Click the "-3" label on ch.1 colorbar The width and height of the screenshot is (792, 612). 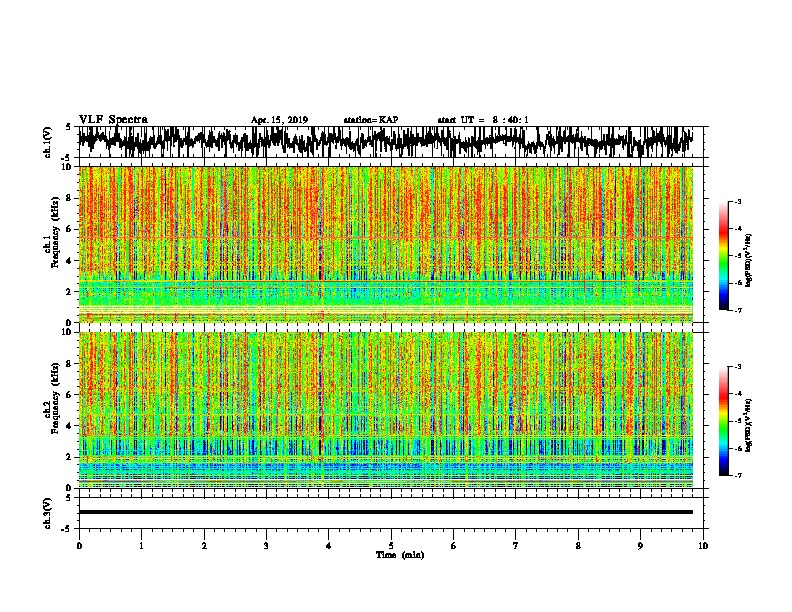738,202
